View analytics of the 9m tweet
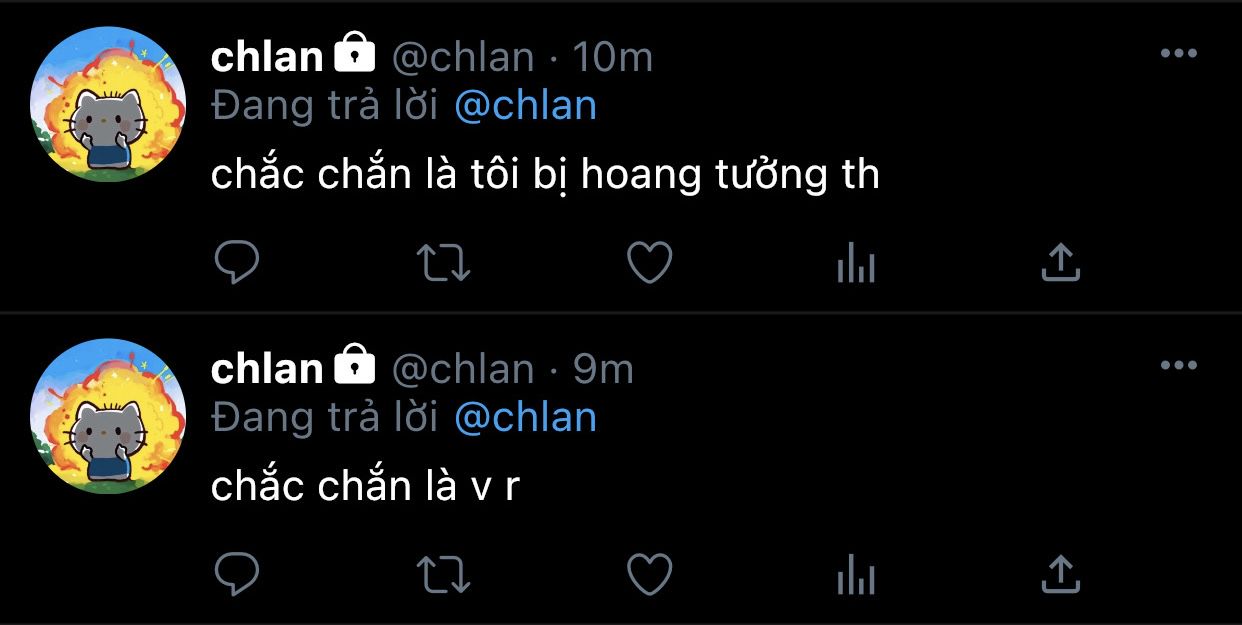The image size is (1242, 625). (x=855, y=576)
